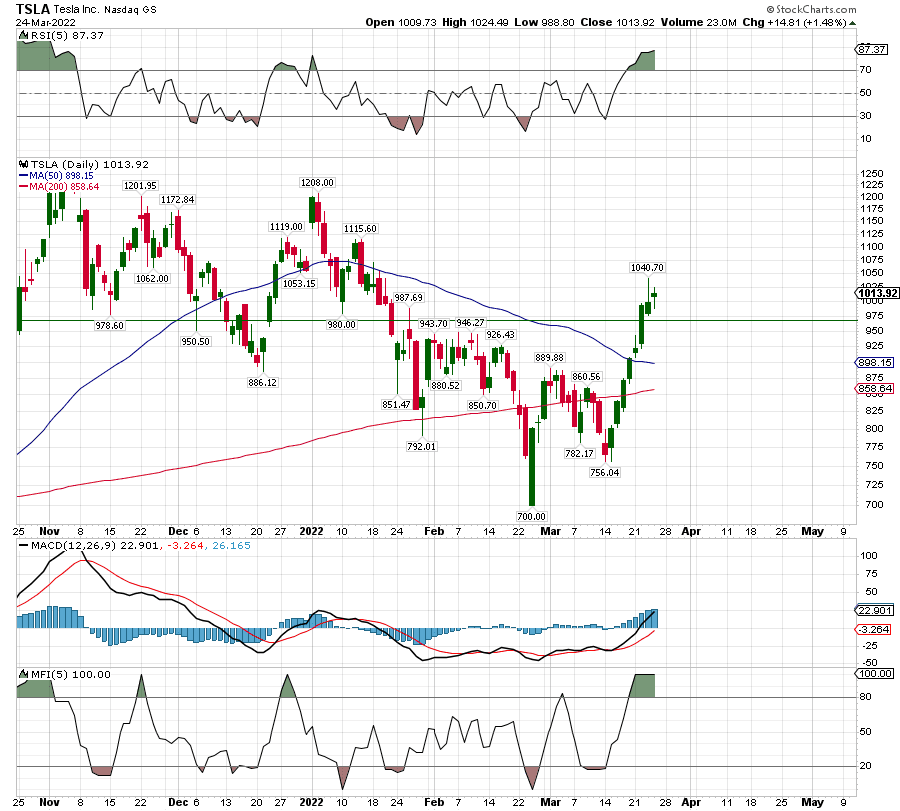
Task: Click the 850.70 price label
Action: coord(482,405)
